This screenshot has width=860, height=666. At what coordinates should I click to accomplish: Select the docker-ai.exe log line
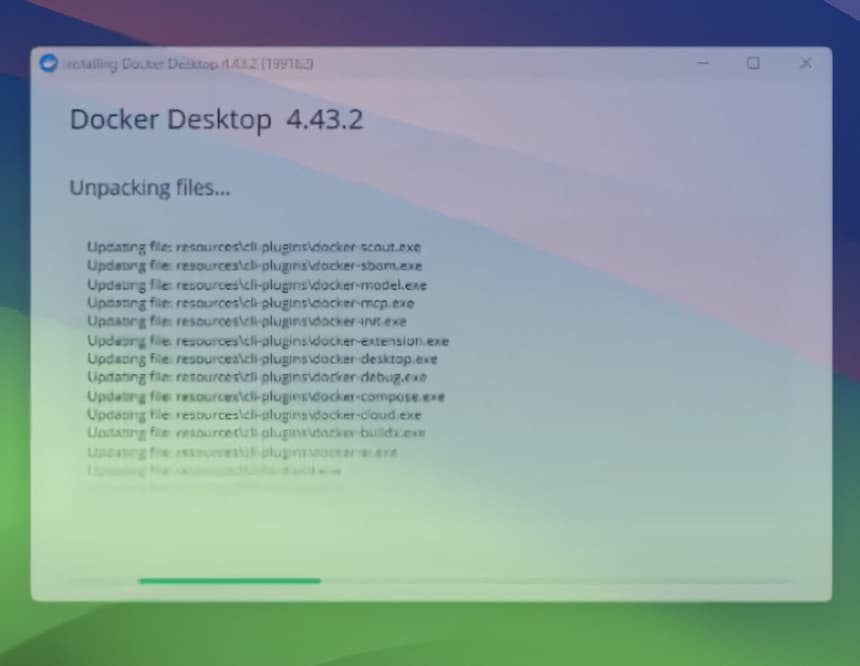[x=242, y=452]
